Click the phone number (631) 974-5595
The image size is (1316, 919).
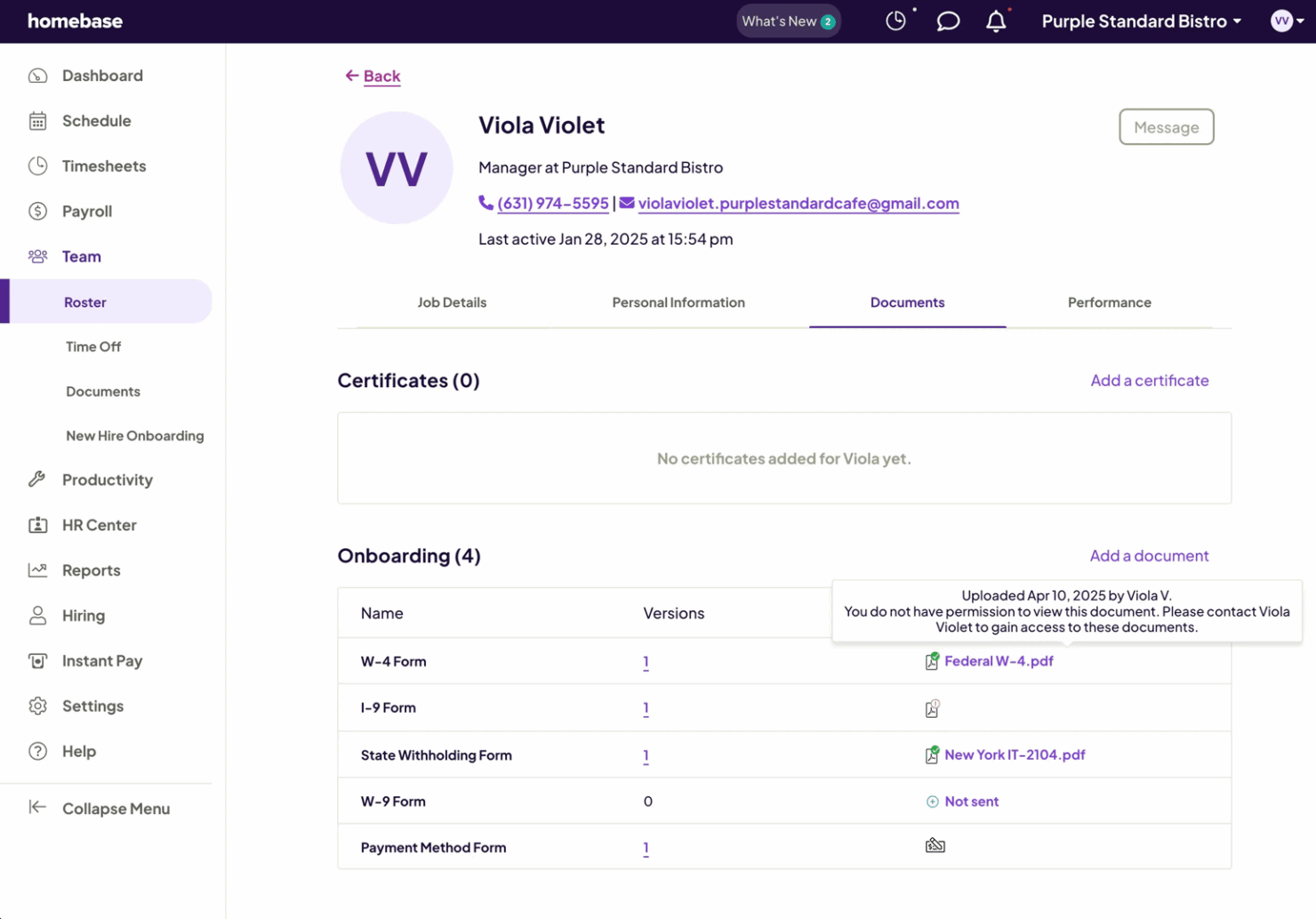553,203
